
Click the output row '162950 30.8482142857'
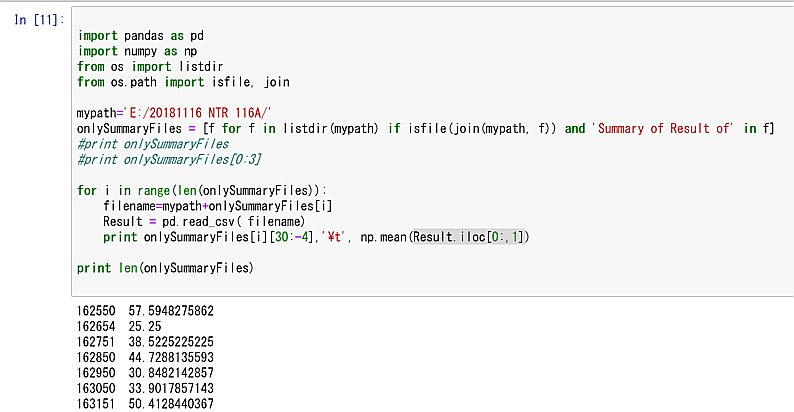point(145,373)
